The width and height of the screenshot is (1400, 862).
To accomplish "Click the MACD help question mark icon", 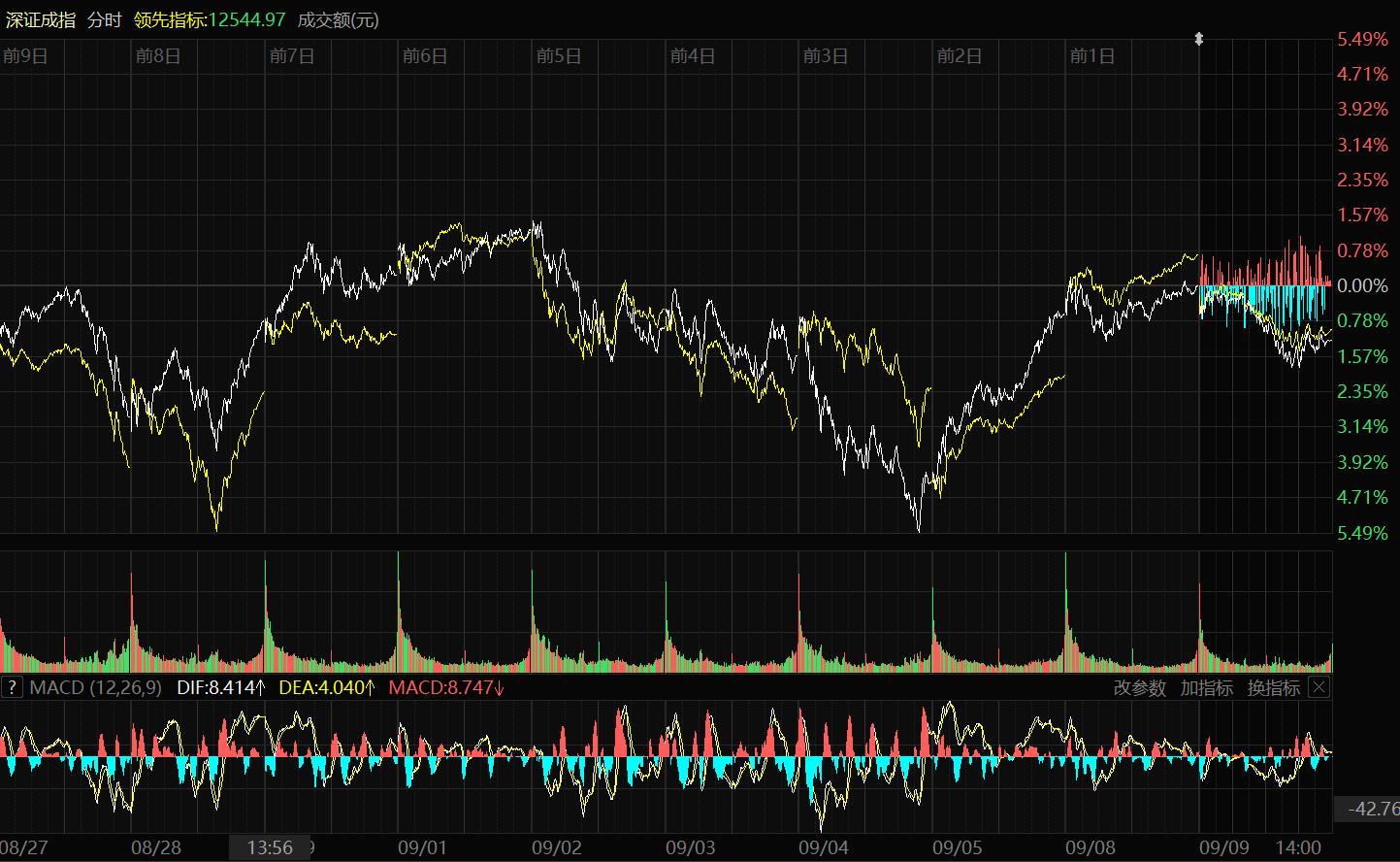I will click(12, 688).
